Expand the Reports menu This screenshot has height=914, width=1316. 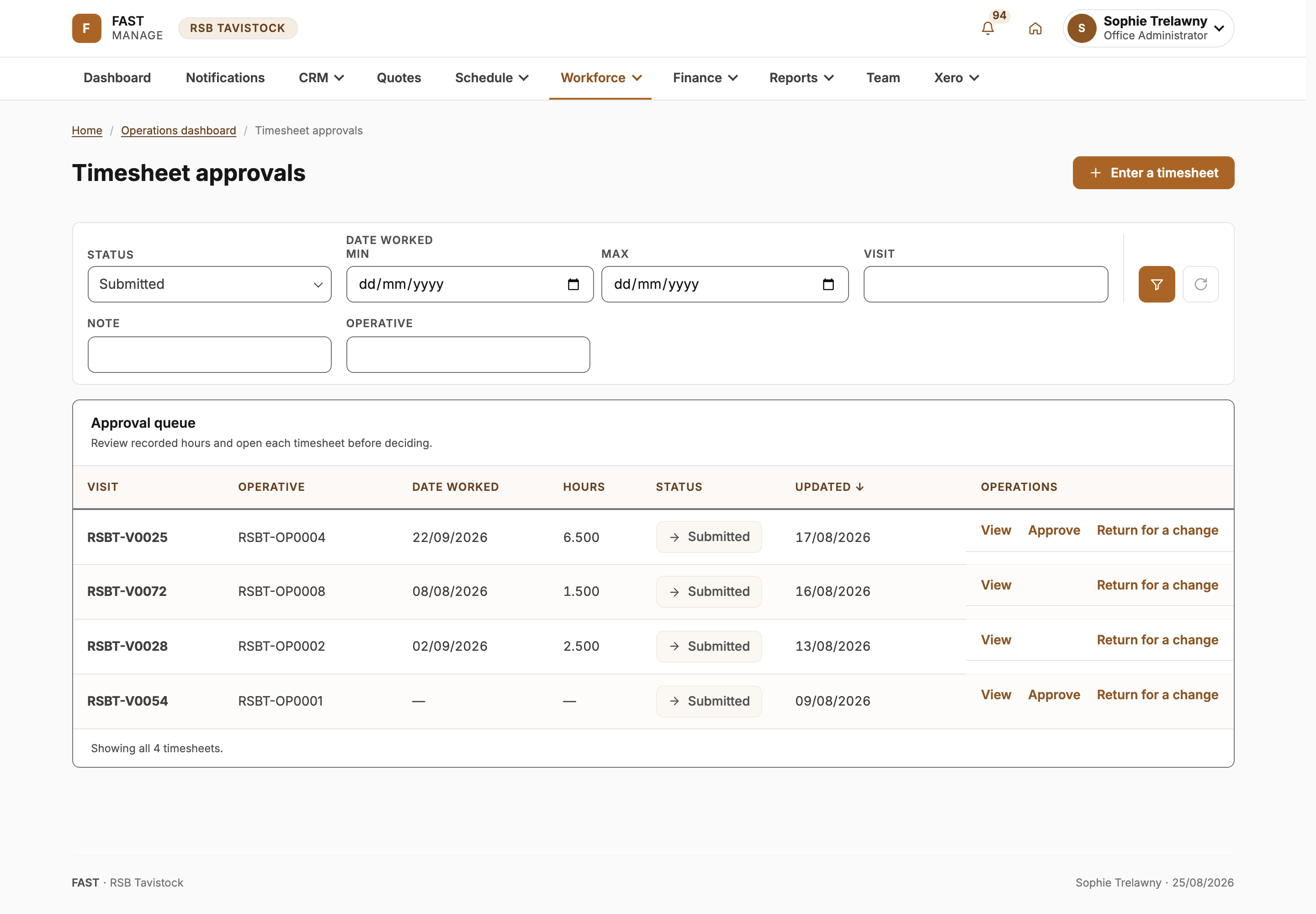point(802,78)
